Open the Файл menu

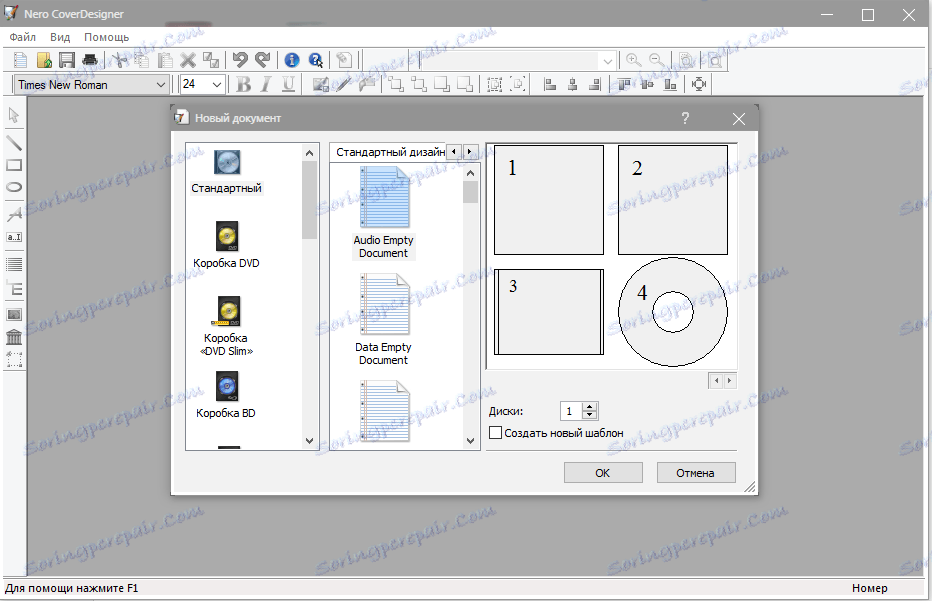(23, 37)
